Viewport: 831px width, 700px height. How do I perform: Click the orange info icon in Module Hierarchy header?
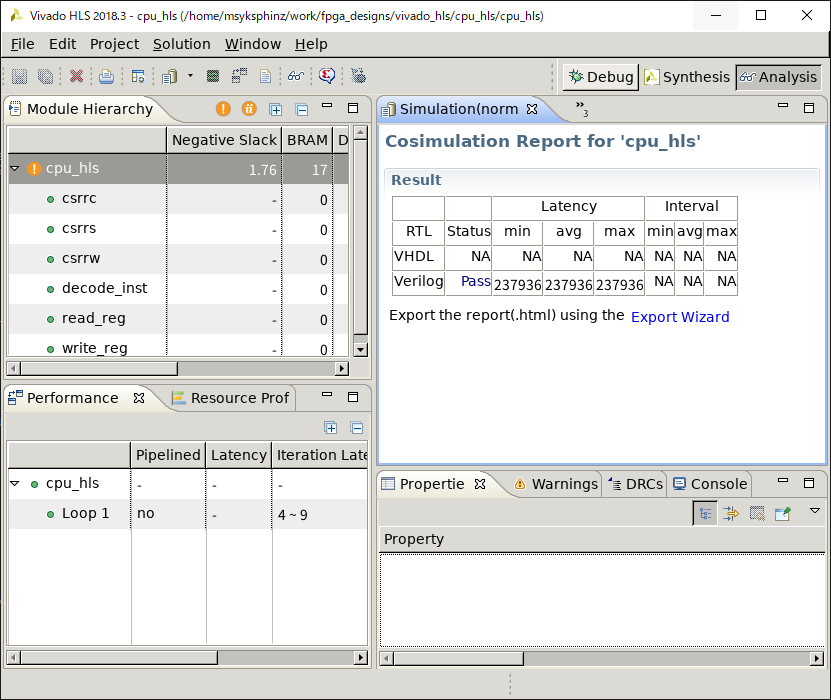tap(249, 109)
